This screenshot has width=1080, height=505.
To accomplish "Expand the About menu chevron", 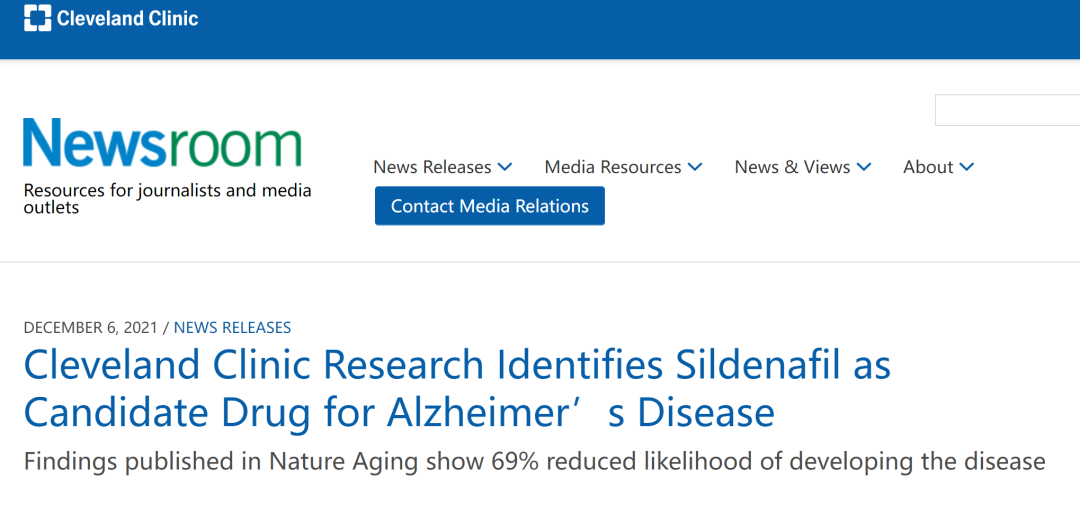I will click(966, 167).
